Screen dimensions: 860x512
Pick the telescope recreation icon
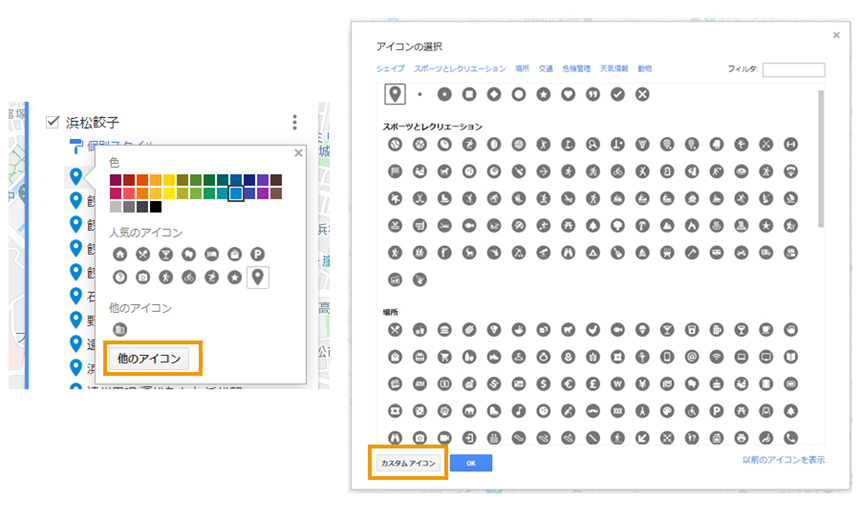(x=544, y=253)
